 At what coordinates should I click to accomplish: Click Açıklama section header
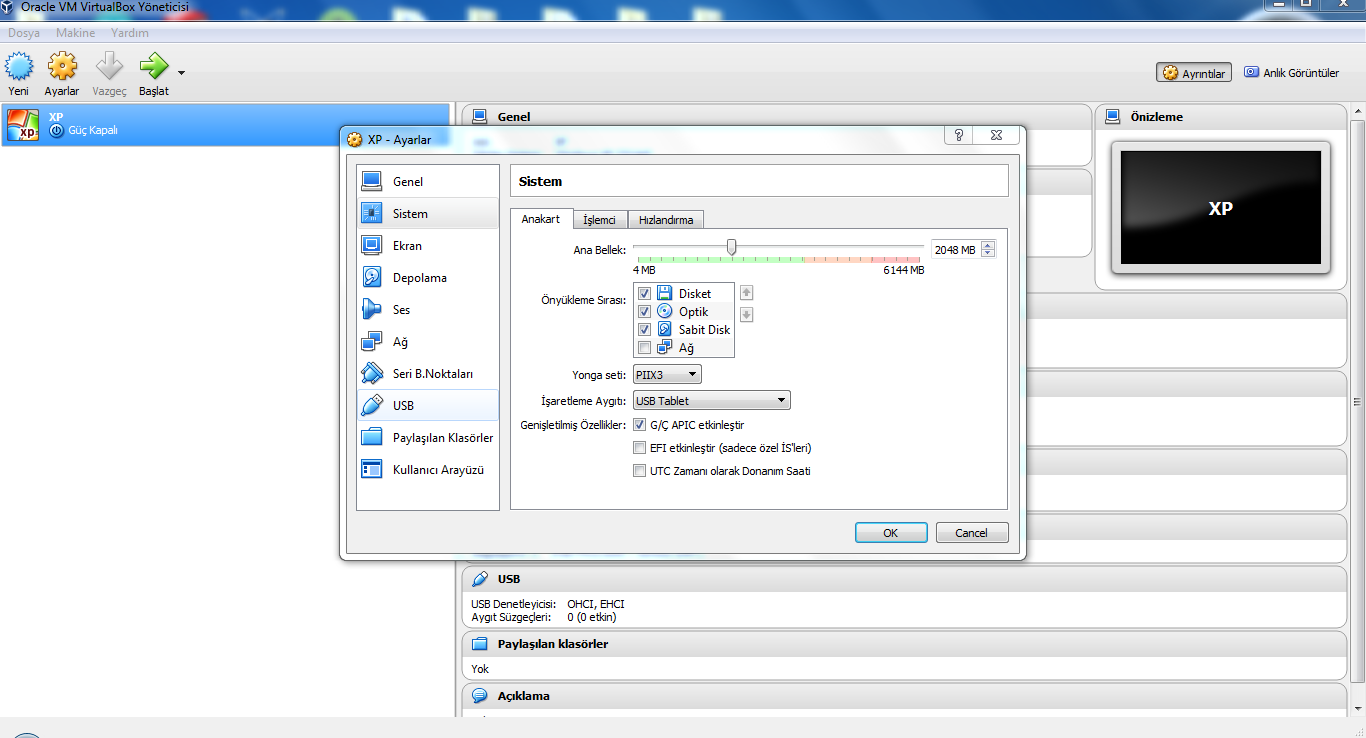coord(904,696)
